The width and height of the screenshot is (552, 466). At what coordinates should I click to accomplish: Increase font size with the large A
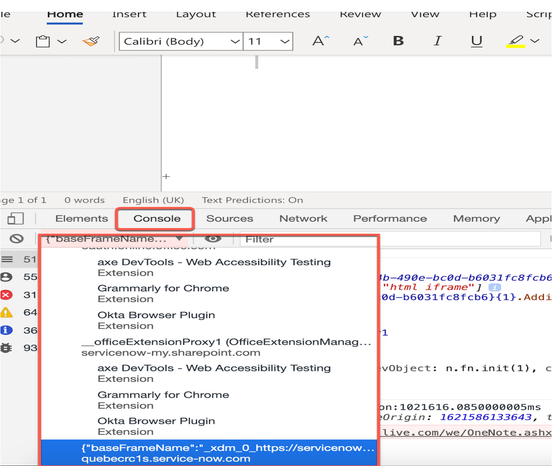point(320,41)
